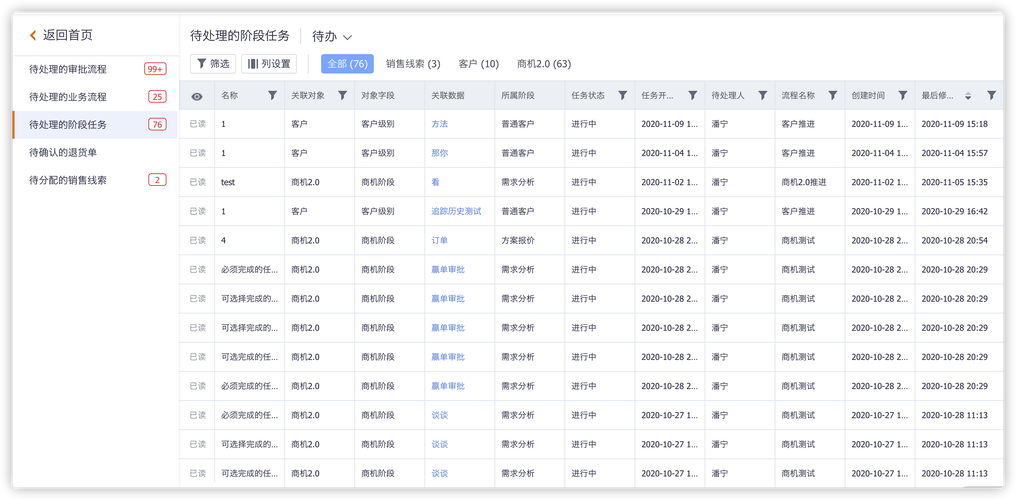Open 待分配的销售线索 in the sidebar
Image resolution: width=1016 pixels, height=500 pixels.
click(x=95, y=181)
